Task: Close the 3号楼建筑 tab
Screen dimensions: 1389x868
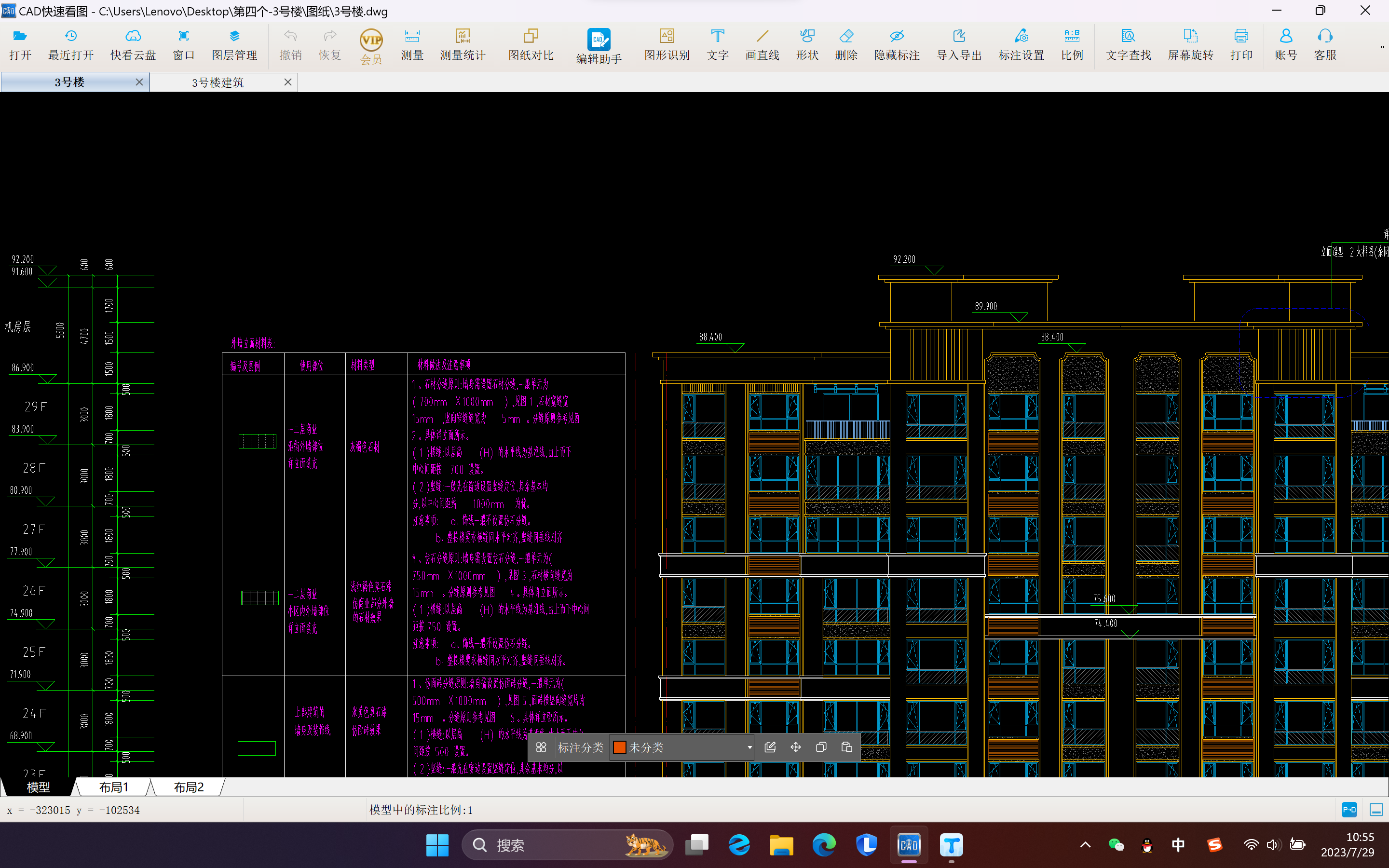Action: tap(287, 82)
